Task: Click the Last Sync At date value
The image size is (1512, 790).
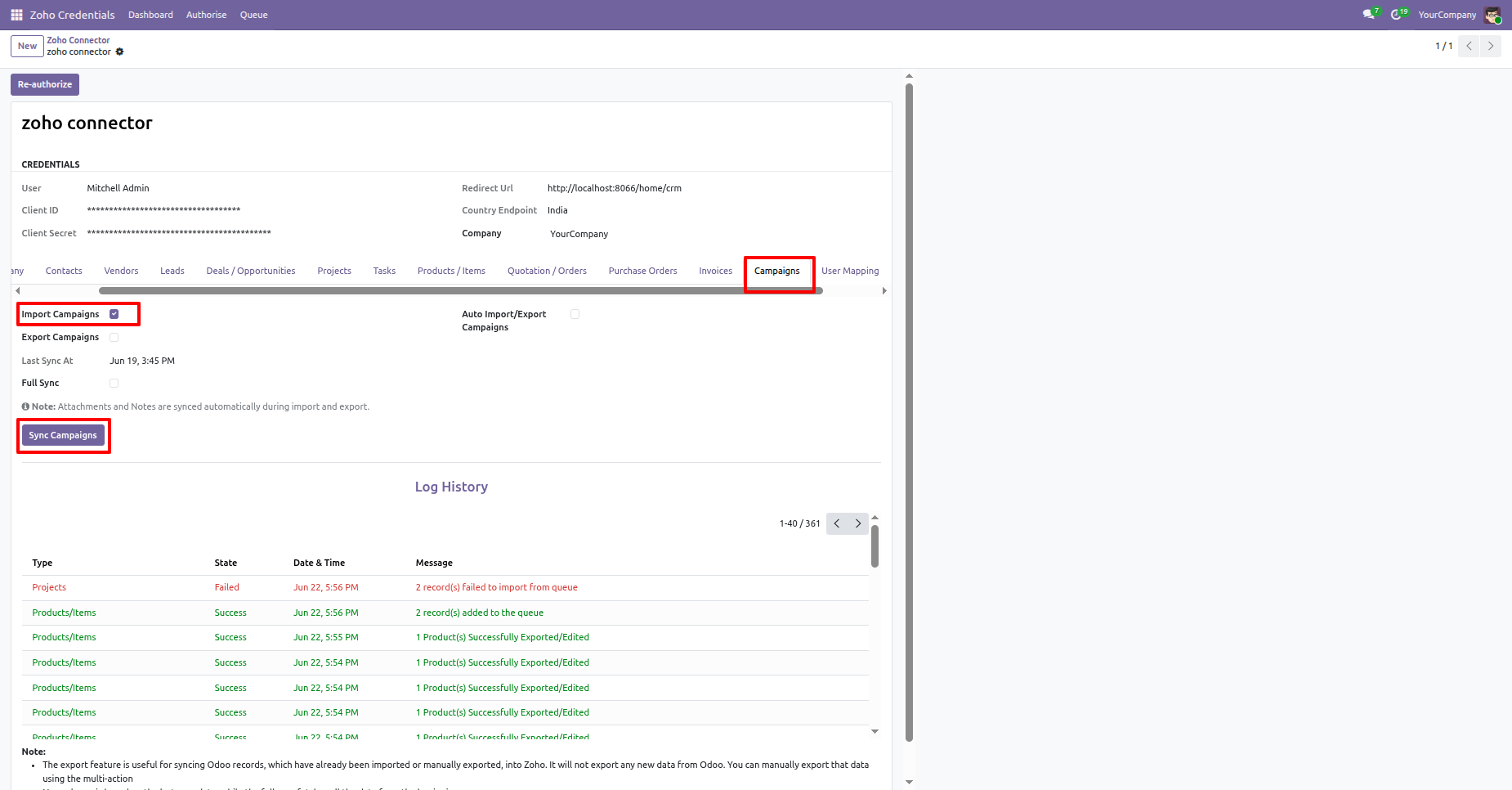Action: tap(142, 361)
